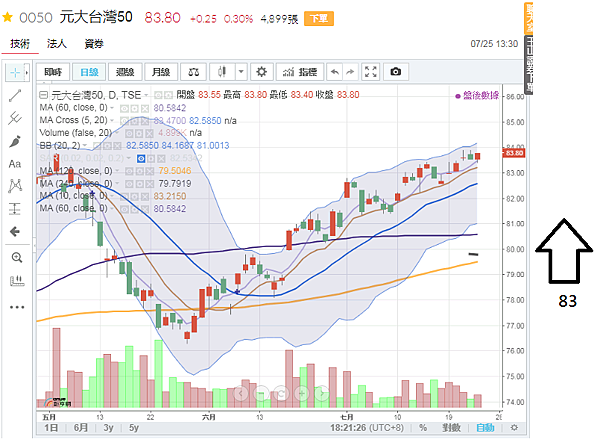This screenshot has height=448, width=600.
Task: Switch to the 即時 realtime interval
Action: click(53, 72)
